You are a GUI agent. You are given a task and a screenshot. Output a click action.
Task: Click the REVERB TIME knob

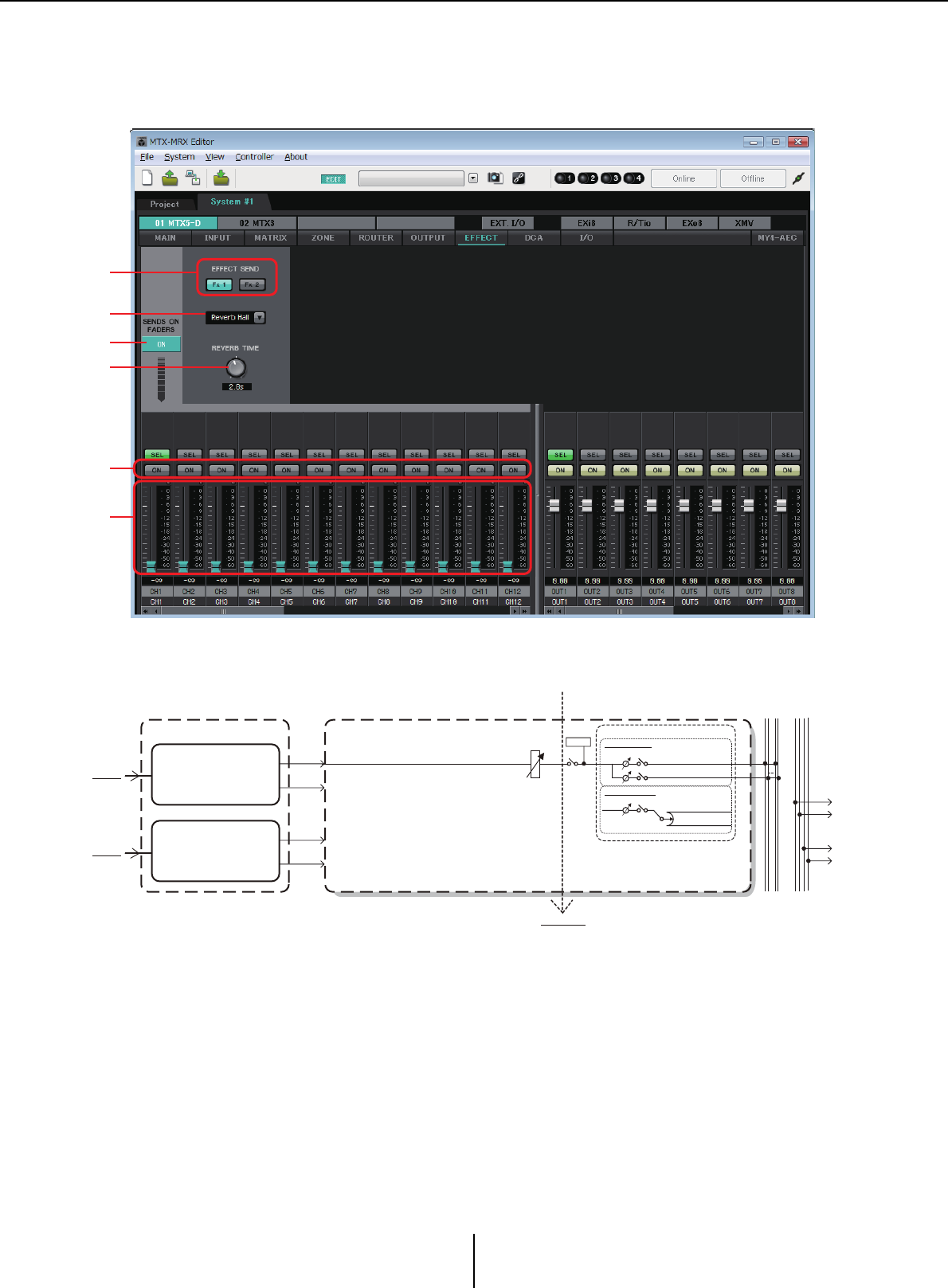236,368
